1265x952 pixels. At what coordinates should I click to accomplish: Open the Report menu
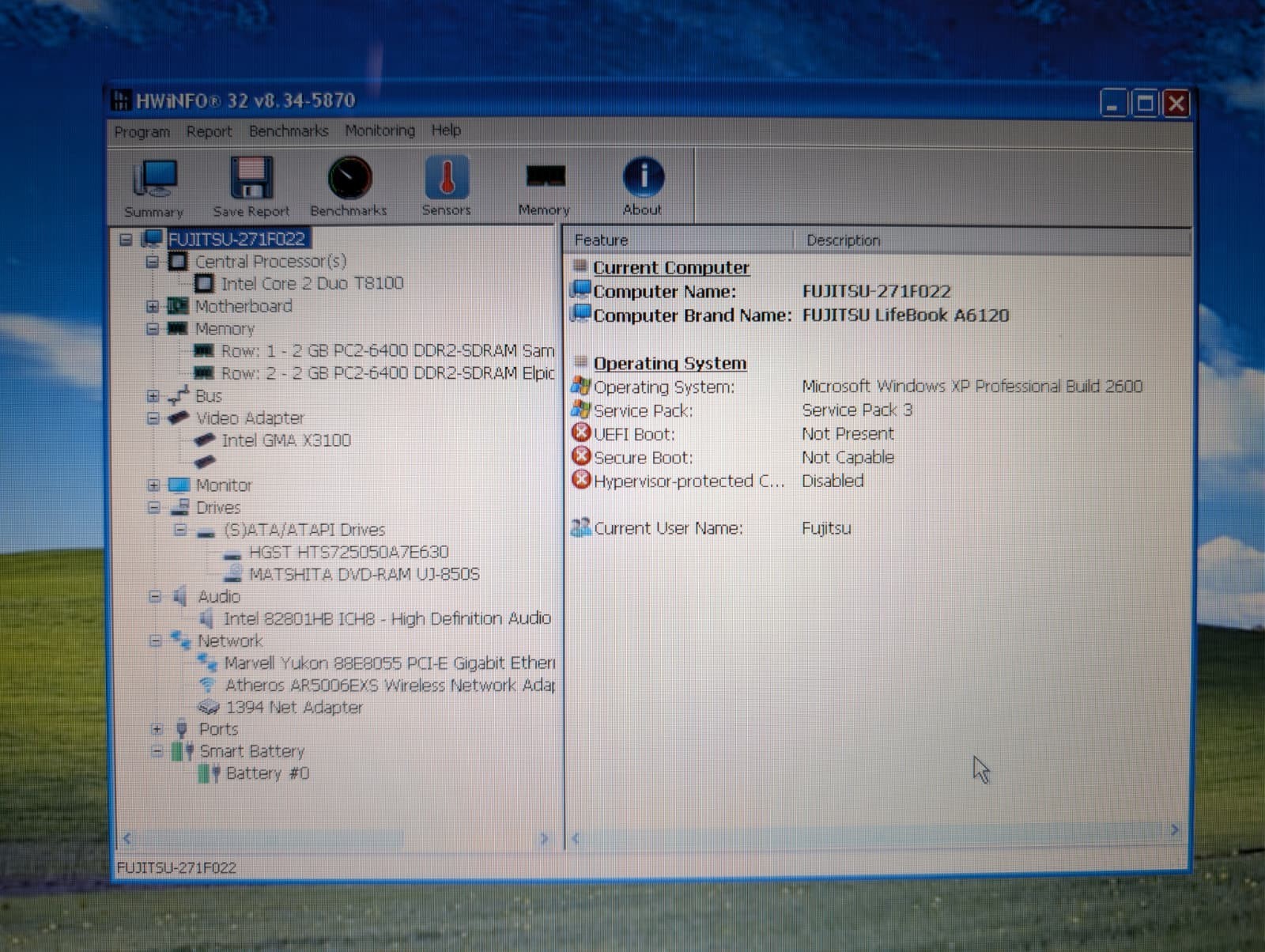point(210,131)
